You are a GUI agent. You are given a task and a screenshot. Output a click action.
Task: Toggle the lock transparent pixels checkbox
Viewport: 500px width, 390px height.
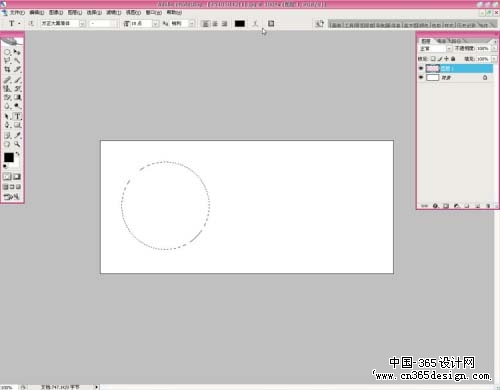(433, 59)
